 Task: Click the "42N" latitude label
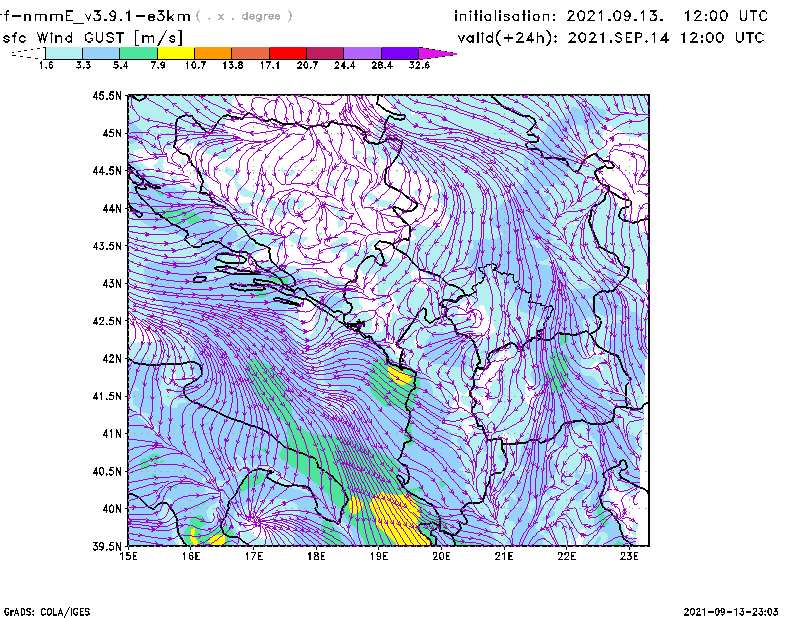[112, 359]
